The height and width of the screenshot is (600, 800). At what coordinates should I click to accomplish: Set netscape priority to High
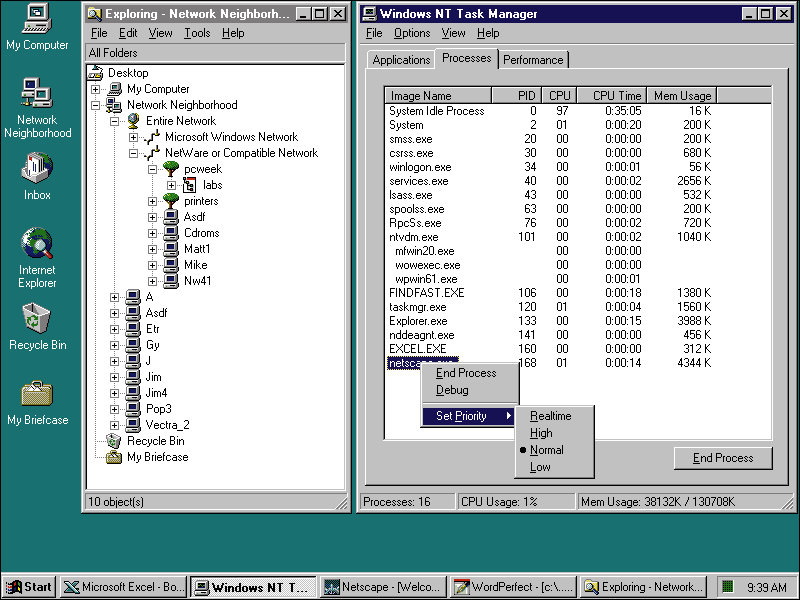[x=555, y=433]
